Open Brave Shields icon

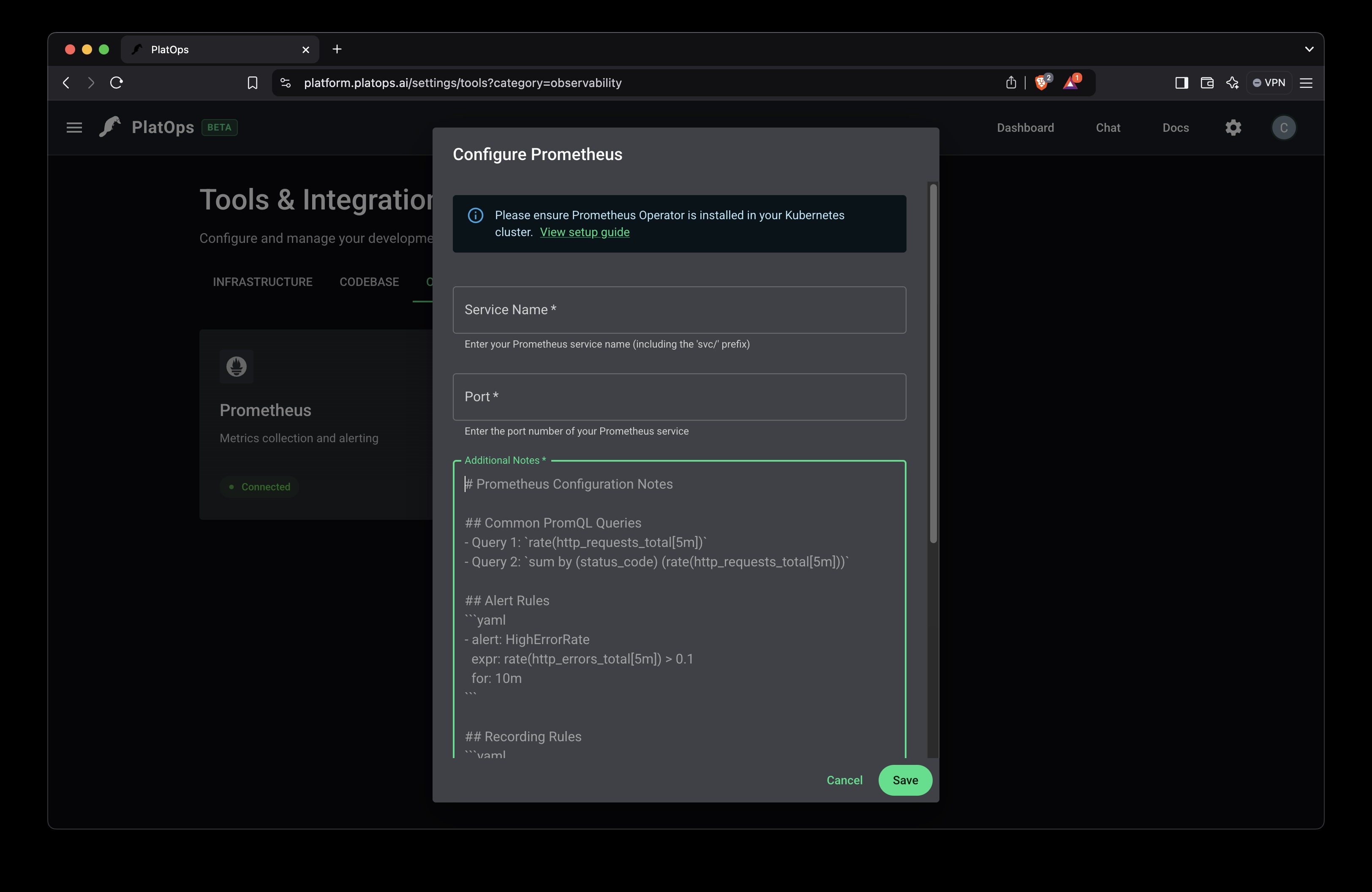click(x=1042, y=82)
